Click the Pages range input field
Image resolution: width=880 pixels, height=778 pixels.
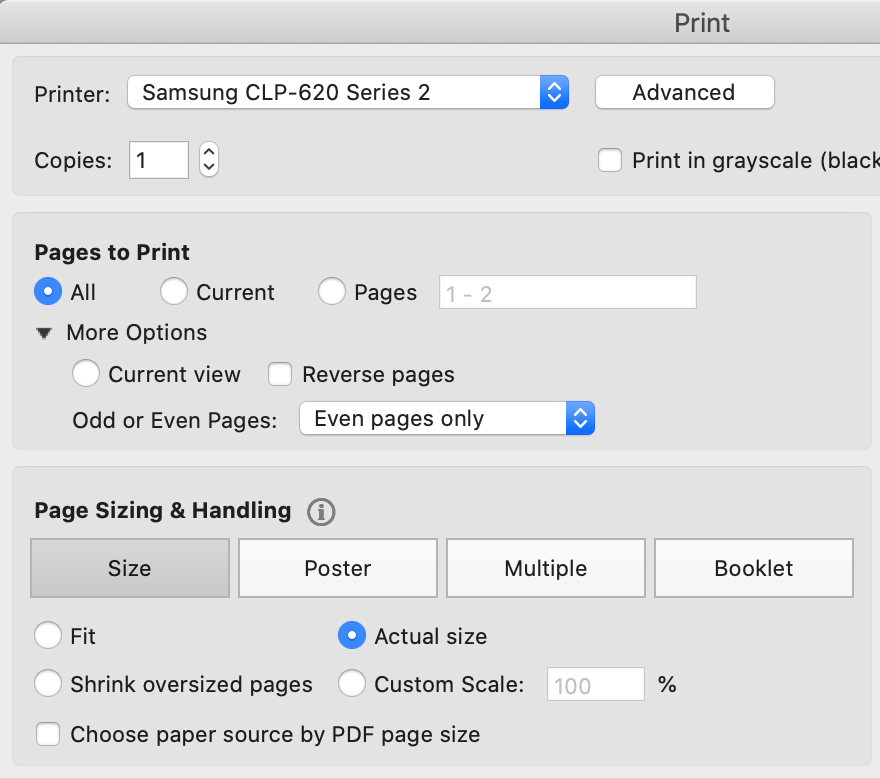tap(567, 292)
